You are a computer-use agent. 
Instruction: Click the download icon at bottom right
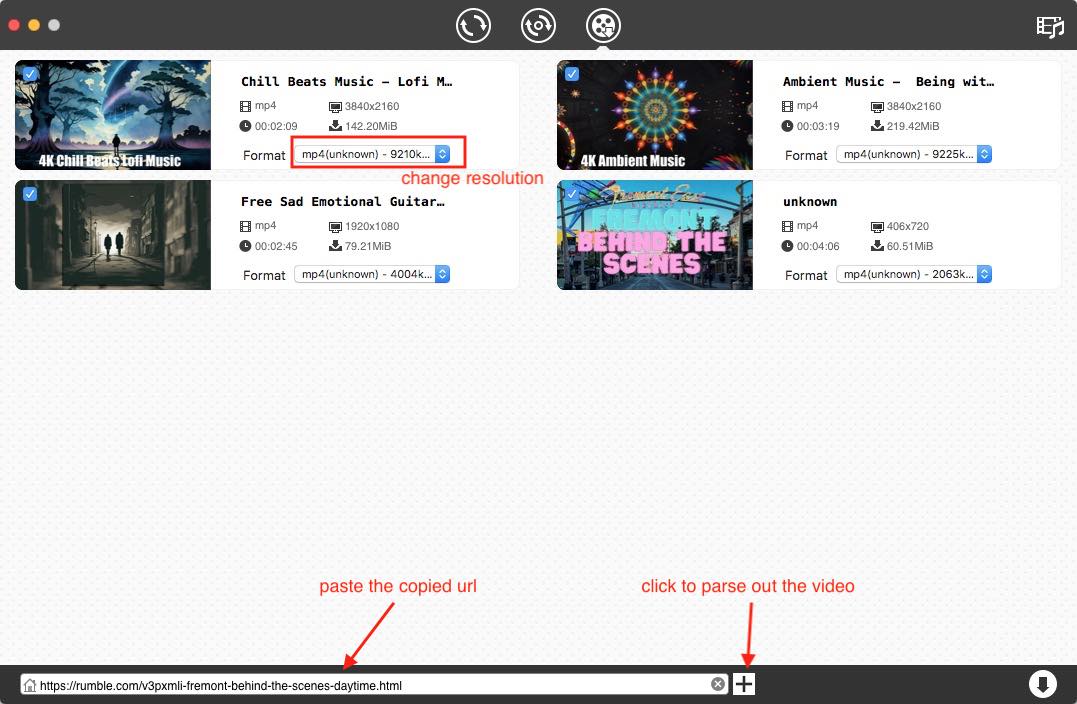1043,684
